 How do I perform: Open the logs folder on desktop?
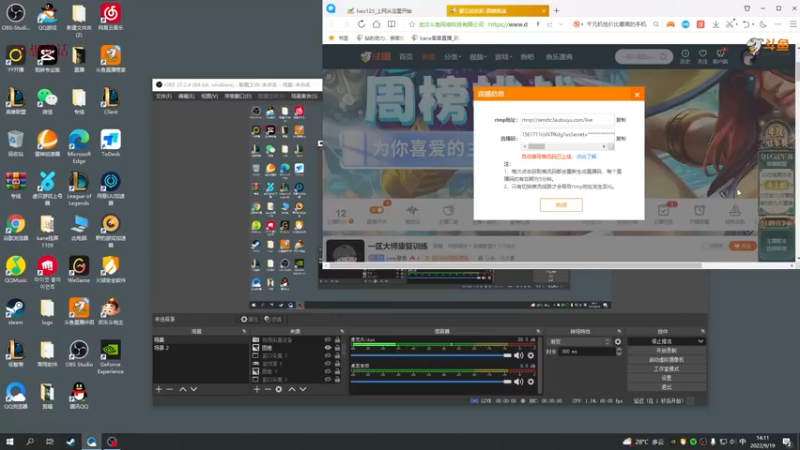coord(47,312)
